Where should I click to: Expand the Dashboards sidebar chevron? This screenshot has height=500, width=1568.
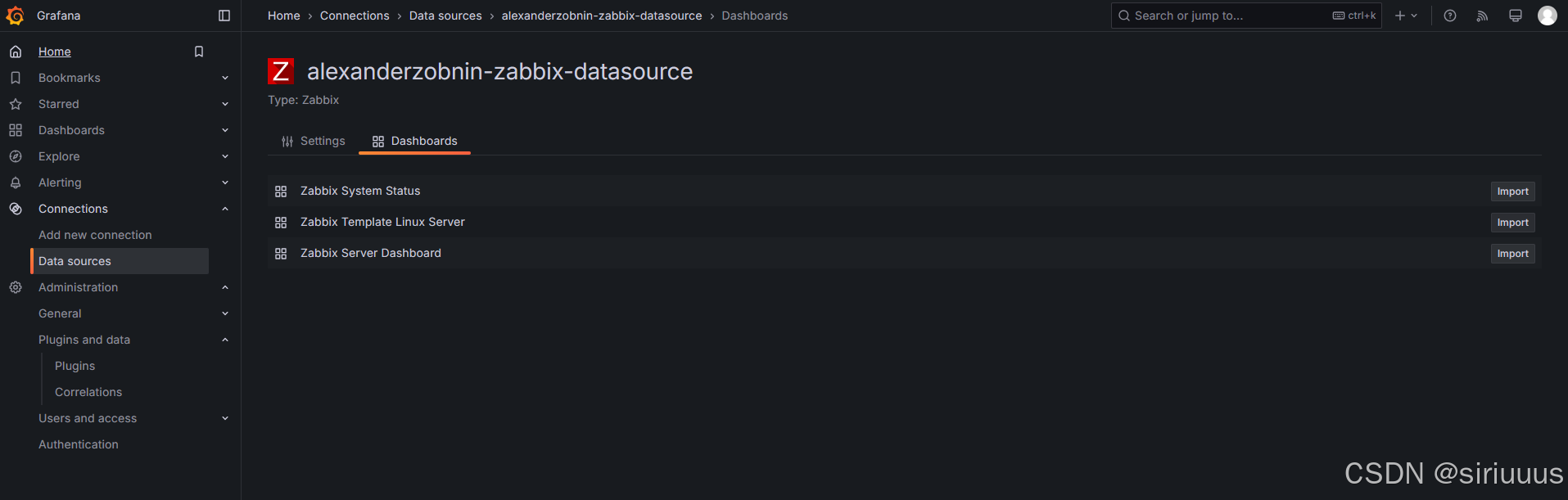(225, 130)
